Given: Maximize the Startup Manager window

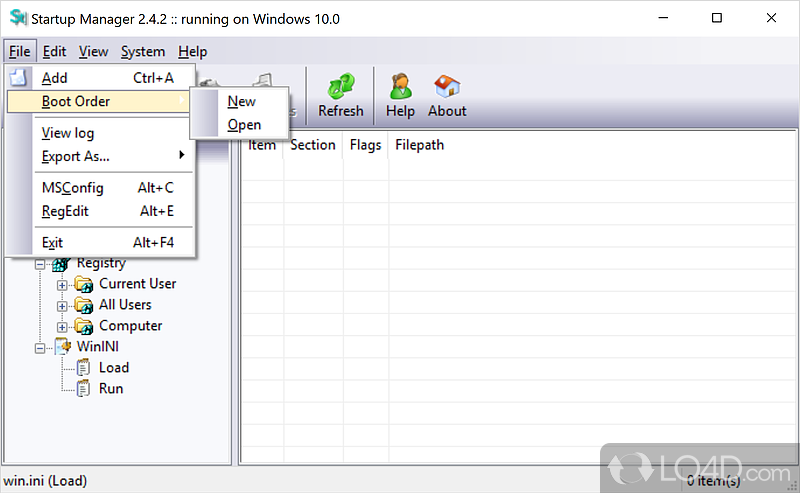Looking at the screenshot, I should pos(717,18).
